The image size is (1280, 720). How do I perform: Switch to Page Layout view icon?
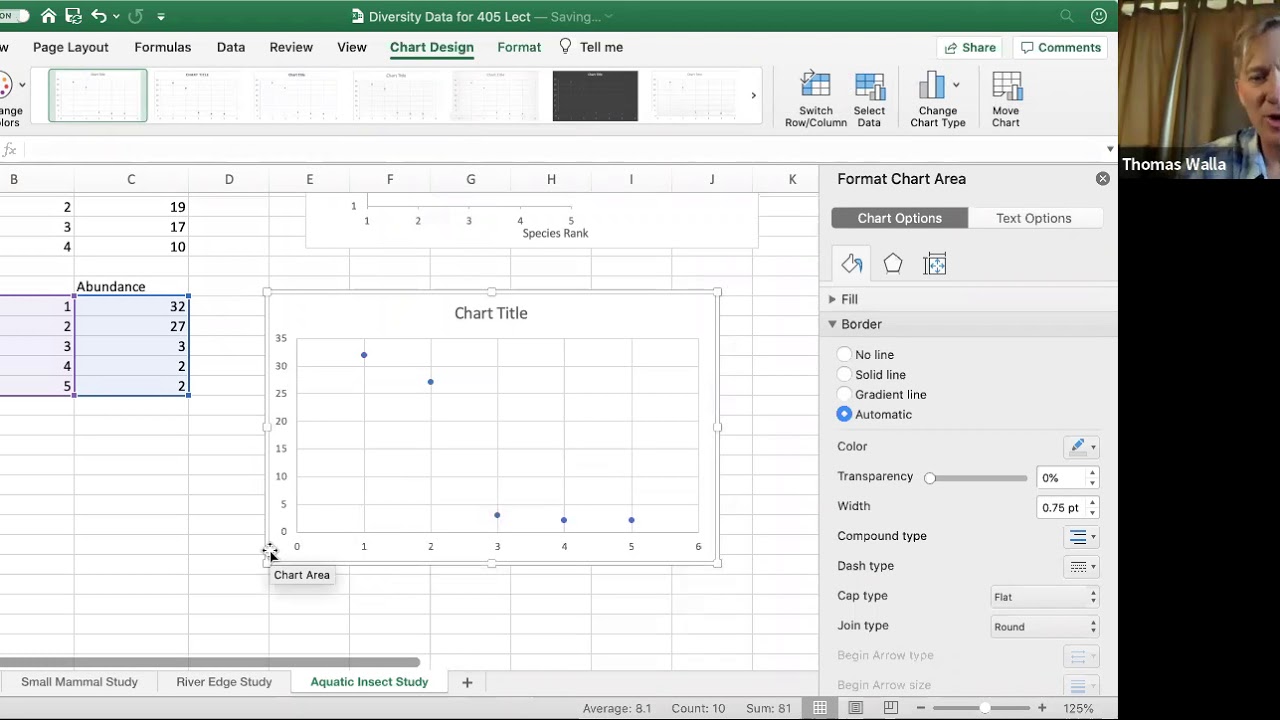855,708
